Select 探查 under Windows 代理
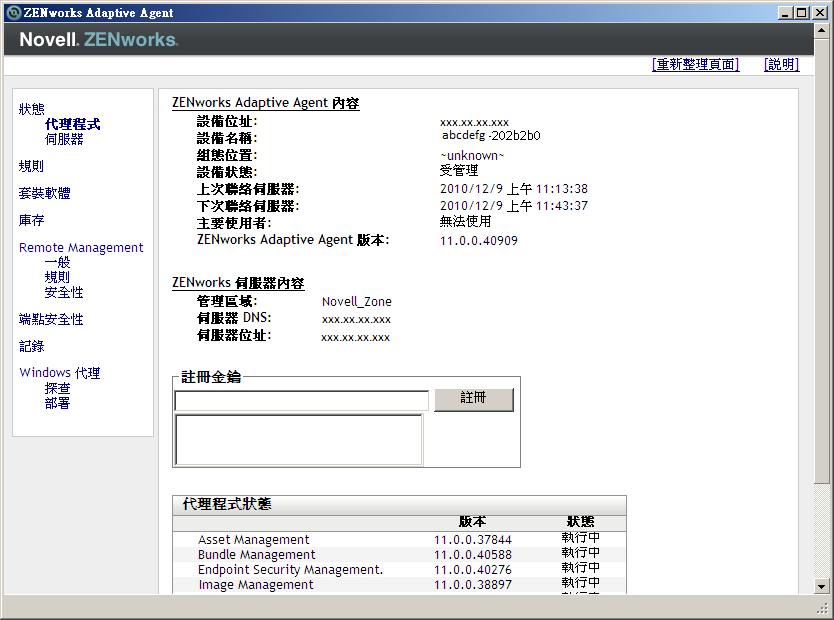Viewport: 834px width, 620px height. [57, 388]
